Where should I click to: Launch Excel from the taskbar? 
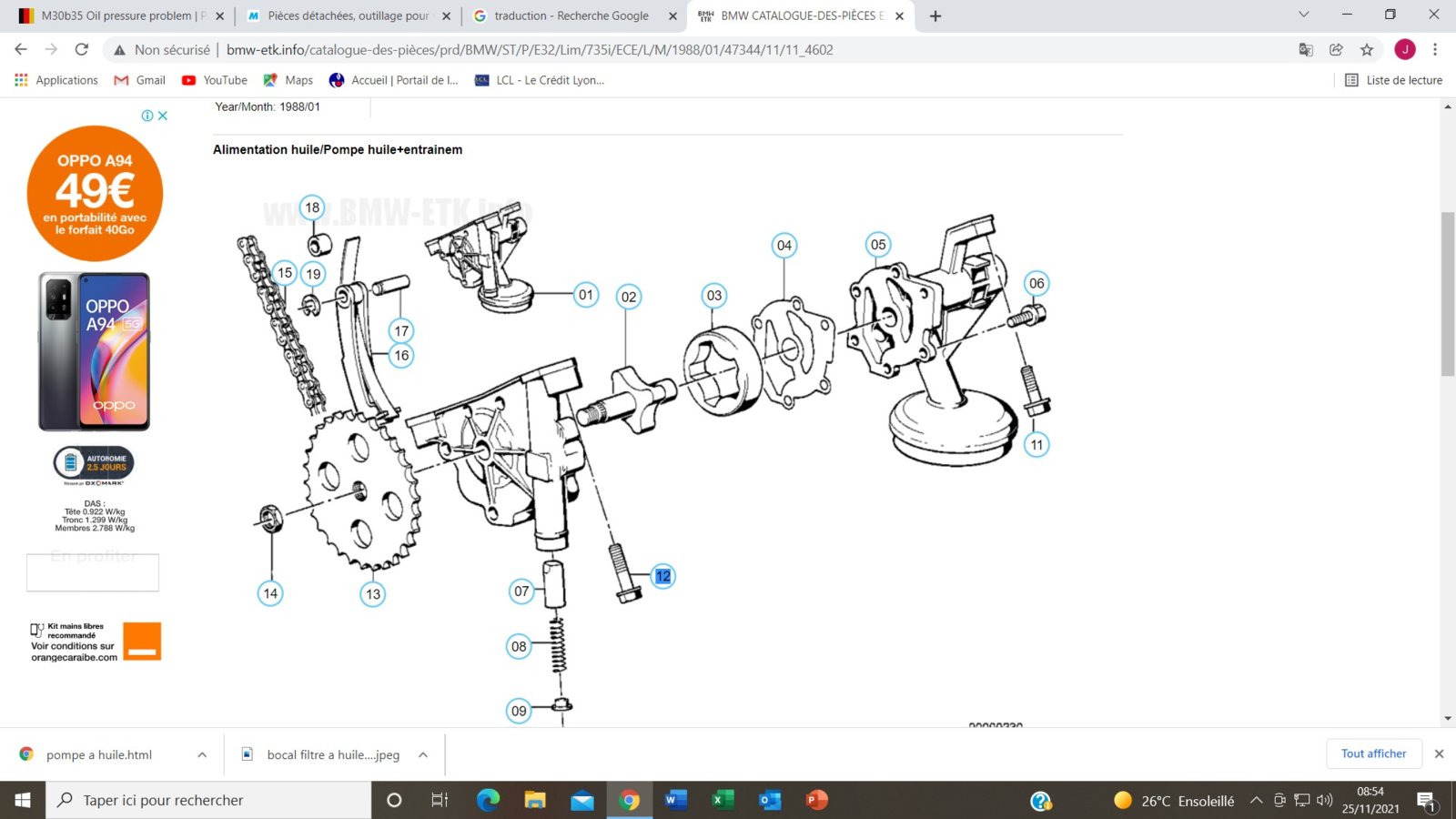tap(723, 800)
